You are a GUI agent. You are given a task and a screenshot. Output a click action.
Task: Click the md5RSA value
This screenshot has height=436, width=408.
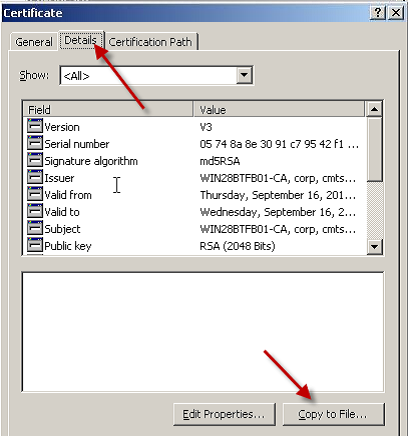[220, 161]
